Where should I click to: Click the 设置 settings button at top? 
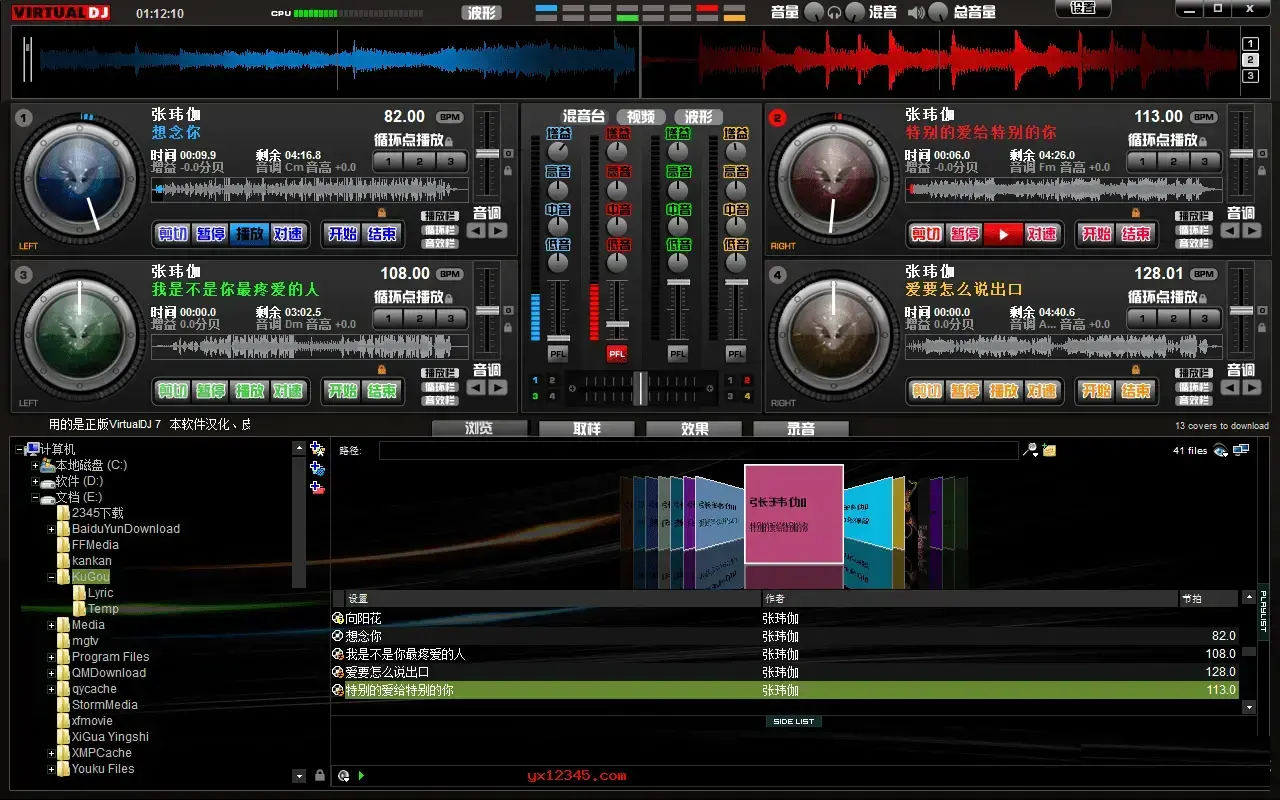coord(1083,8)
